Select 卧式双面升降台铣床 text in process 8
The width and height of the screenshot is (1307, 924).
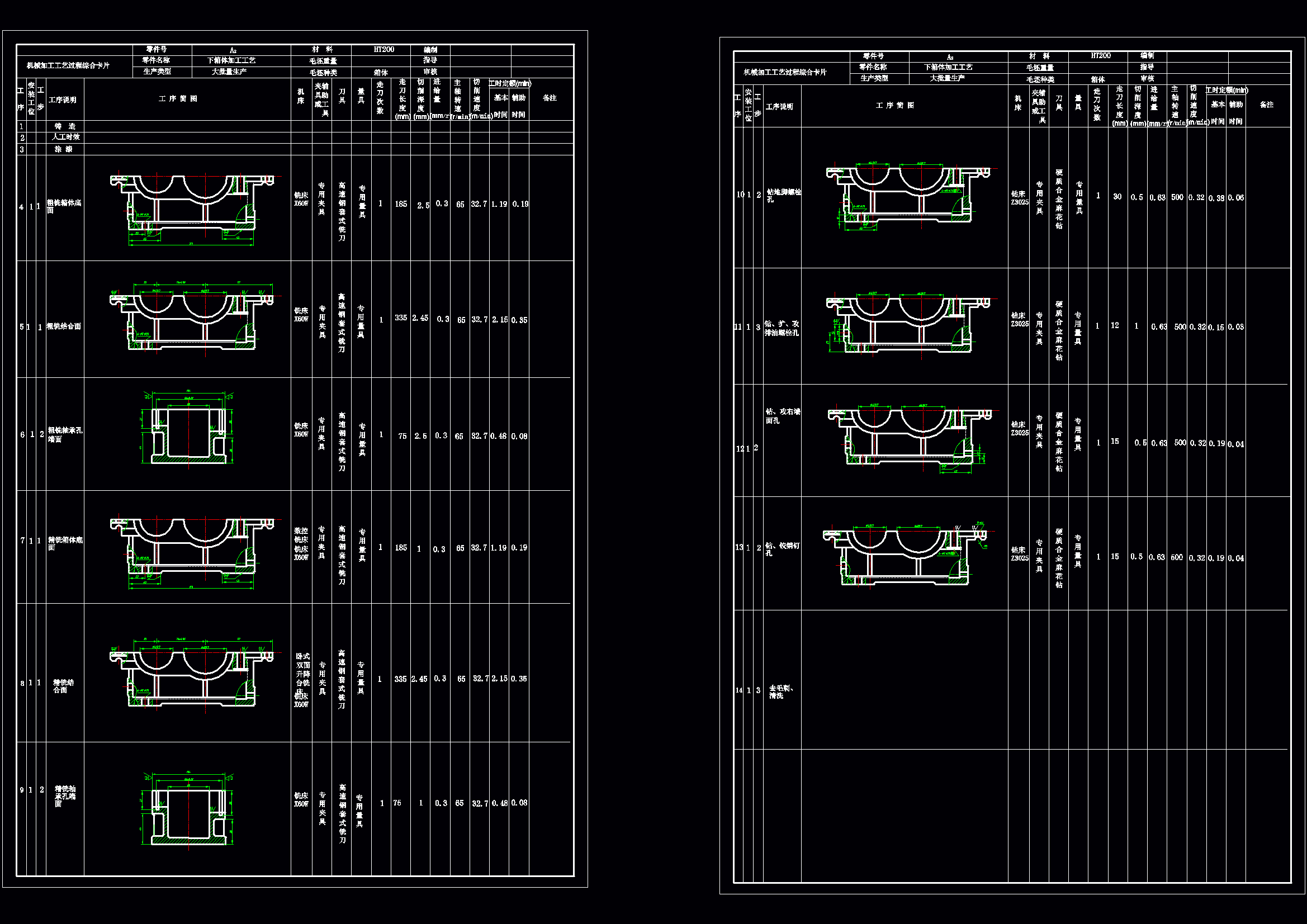(302, 674)
